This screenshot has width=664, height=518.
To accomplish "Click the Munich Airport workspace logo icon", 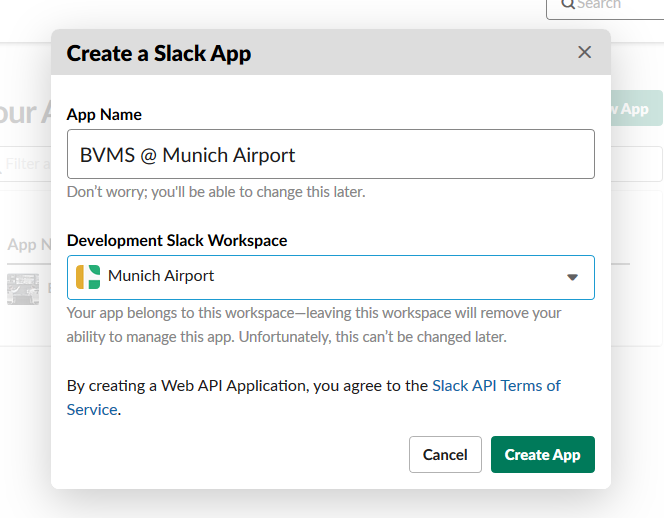I will pos(88,277).
